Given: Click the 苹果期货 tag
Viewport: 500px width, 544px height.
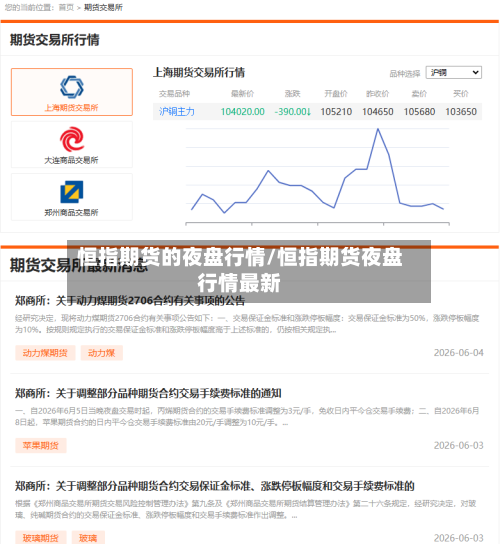Looking at the screenshot, I should tap(41, 445).
